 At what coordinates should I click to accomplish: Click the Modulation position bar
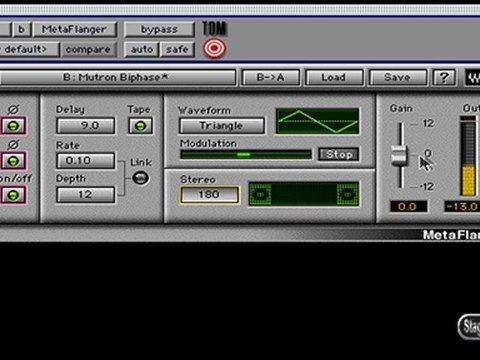tap(246, 154)
